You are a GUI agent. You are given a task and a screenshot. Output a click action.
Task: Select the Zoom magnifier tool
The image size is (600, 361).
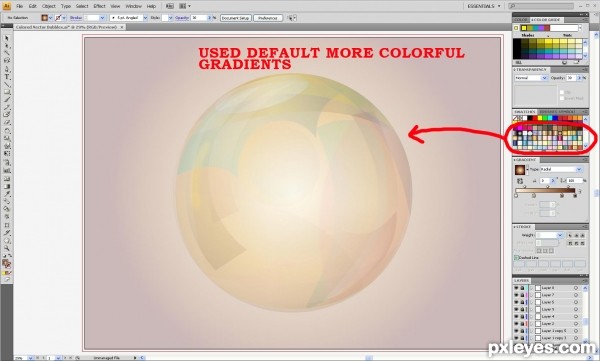(7, 248)
